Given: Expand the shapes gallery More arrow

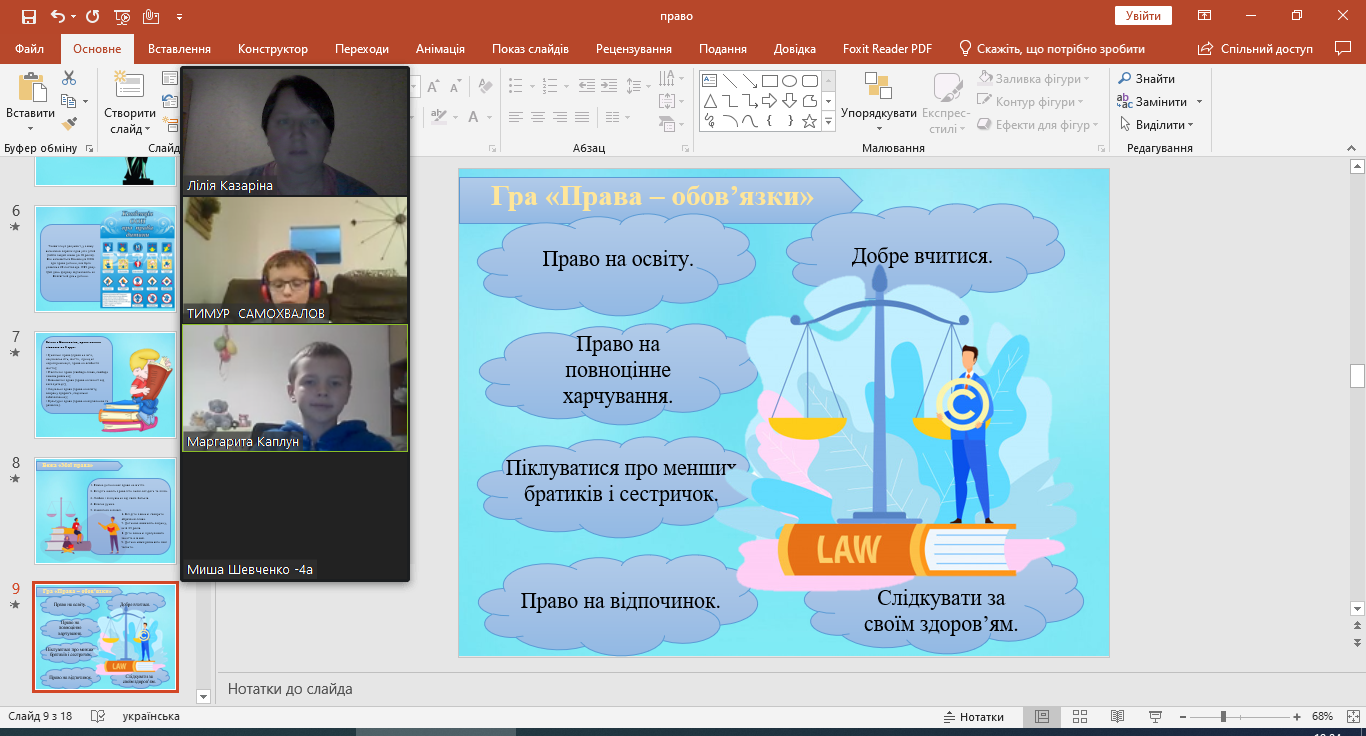Looking at the screenshot, I should (x=828, y=121).
